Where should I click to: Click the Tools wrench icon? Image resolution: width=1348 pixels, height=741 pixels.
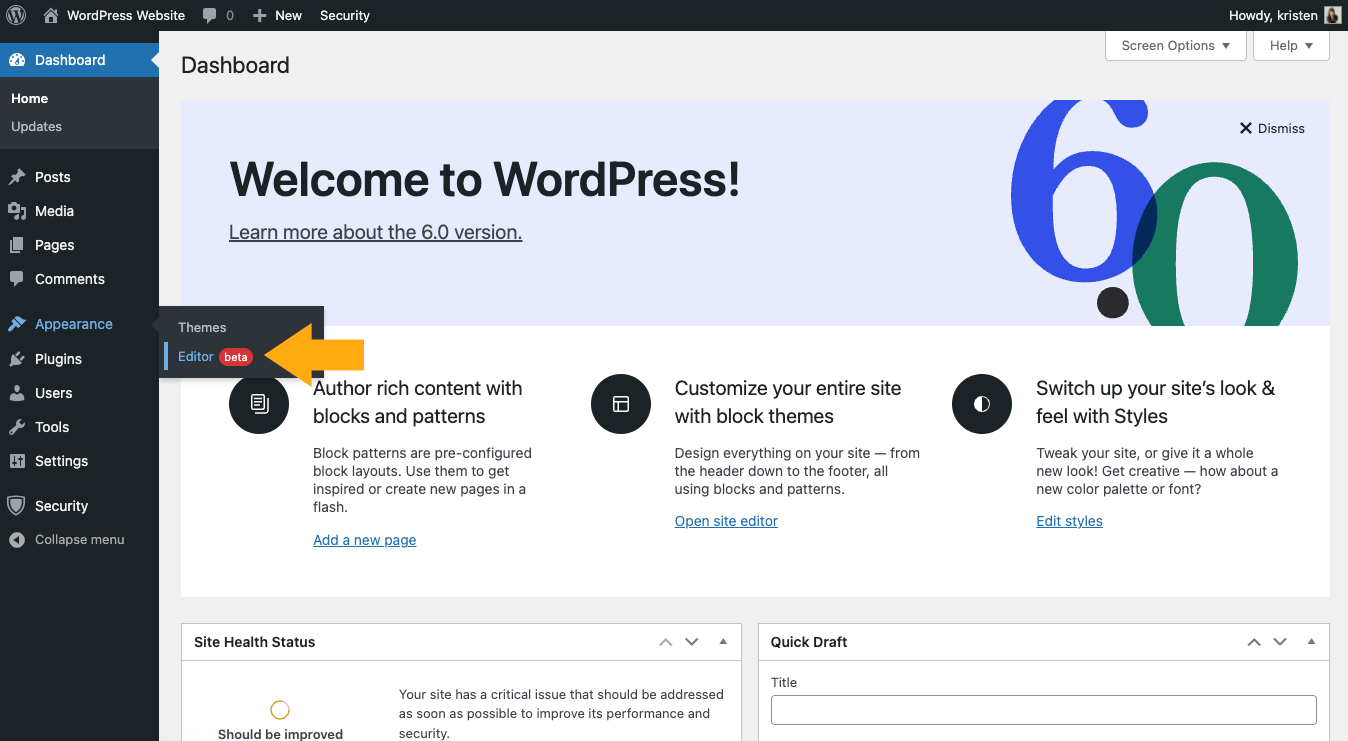click(x=17, y=427)
